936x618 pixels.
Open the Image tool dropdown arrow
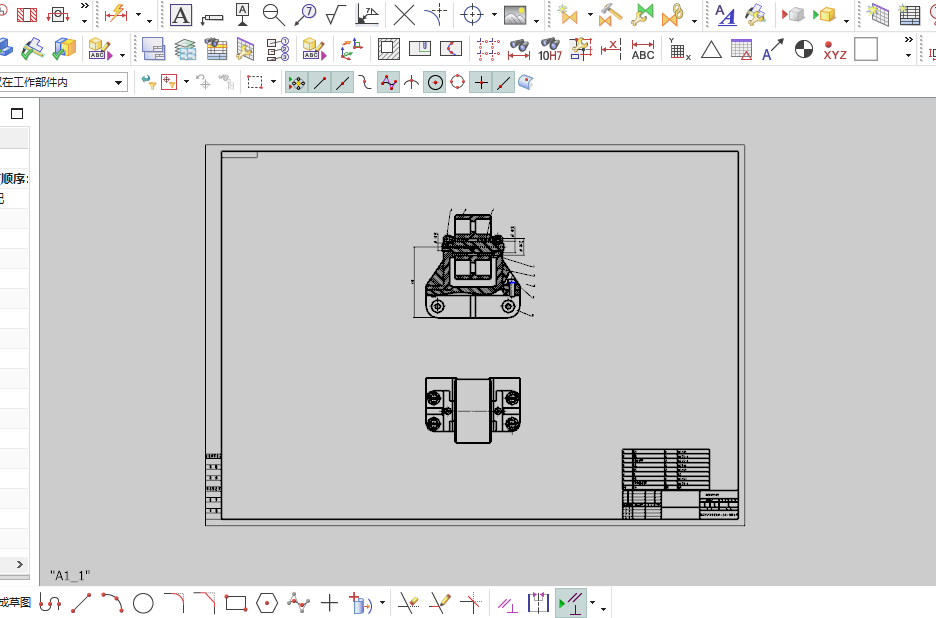click(x=536, y=21)
